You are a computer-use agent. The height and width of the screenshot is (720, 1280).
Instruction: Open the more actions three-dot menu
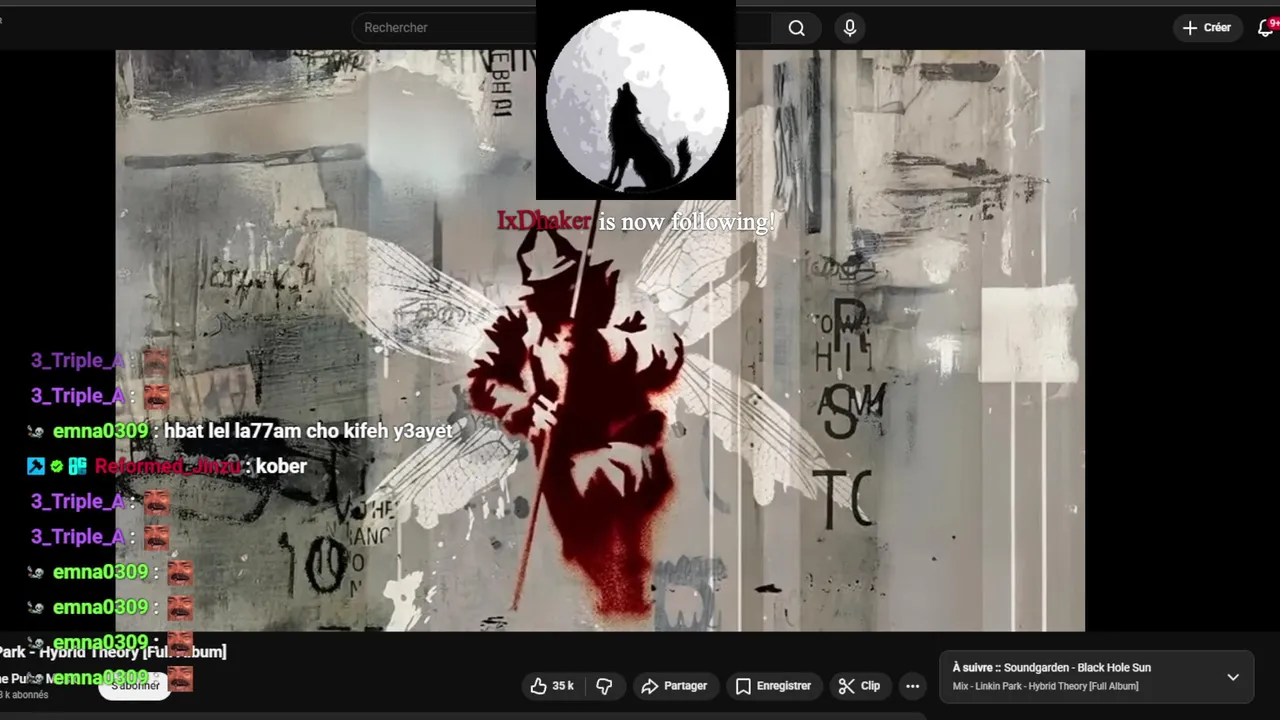(912, 686)
